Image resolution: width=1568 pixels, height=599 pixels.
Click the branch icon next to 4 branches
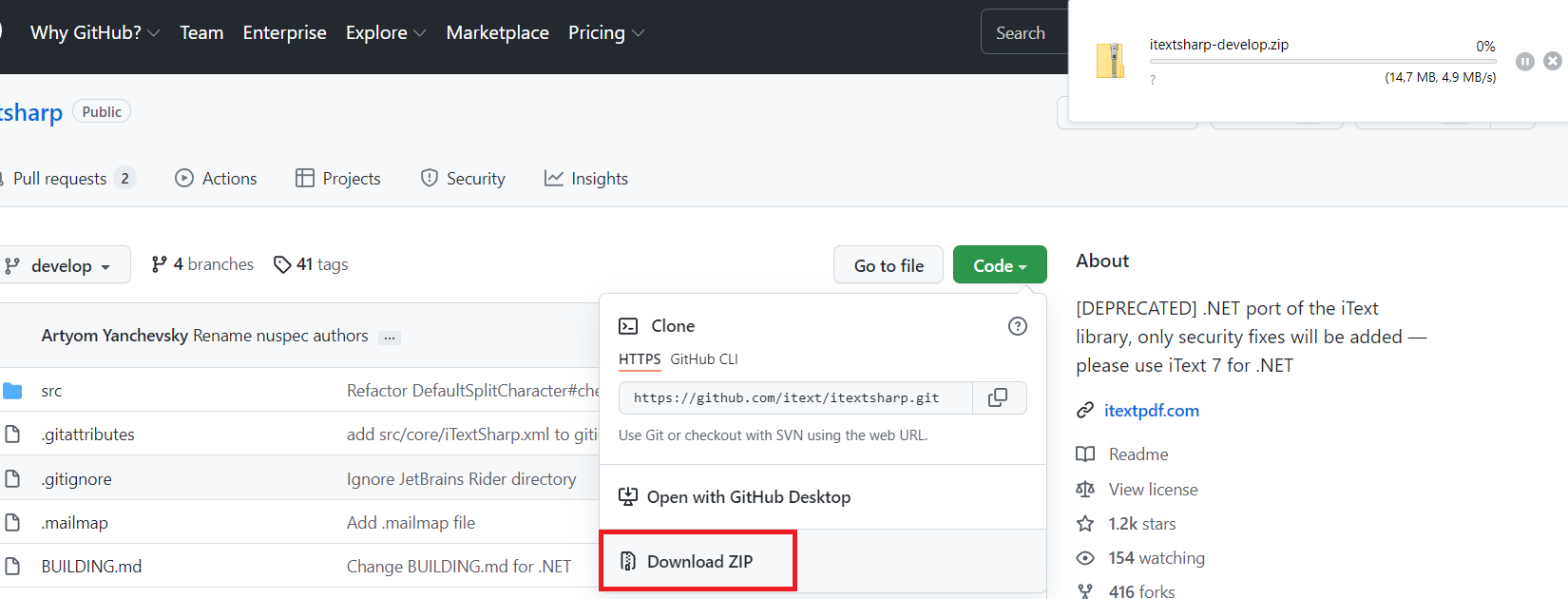click(x=160, y=264)
